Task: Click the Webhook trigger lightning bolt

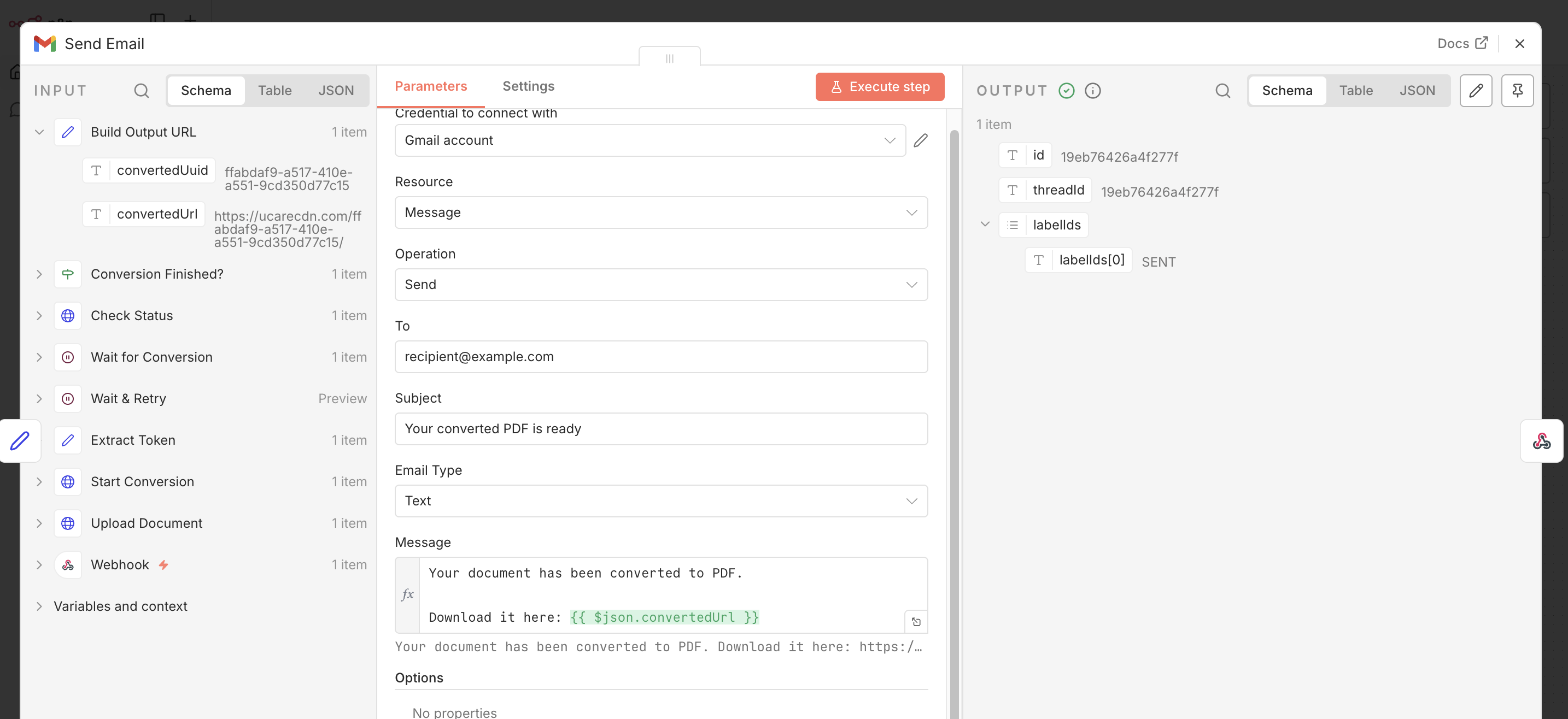Action: pos(163,565)
